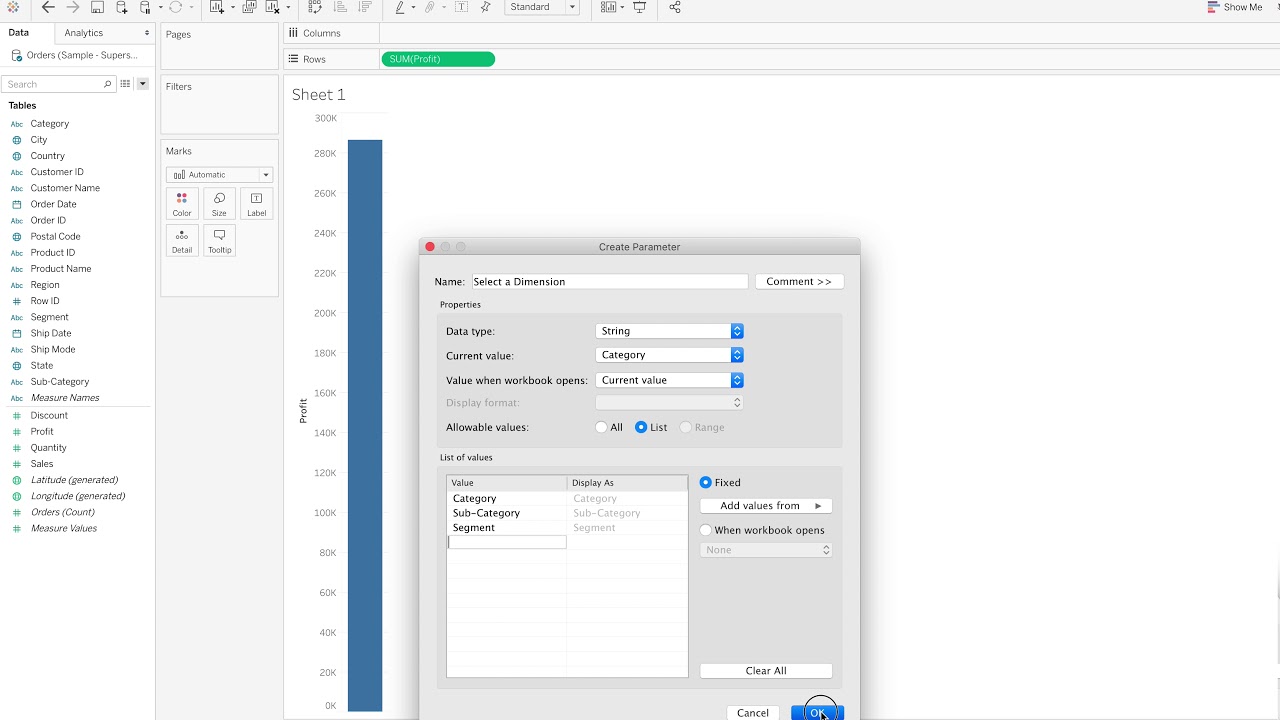This screenshot has height=720, width=1280.
Task: Open the Standard fit dropdown
Action: 543,7
